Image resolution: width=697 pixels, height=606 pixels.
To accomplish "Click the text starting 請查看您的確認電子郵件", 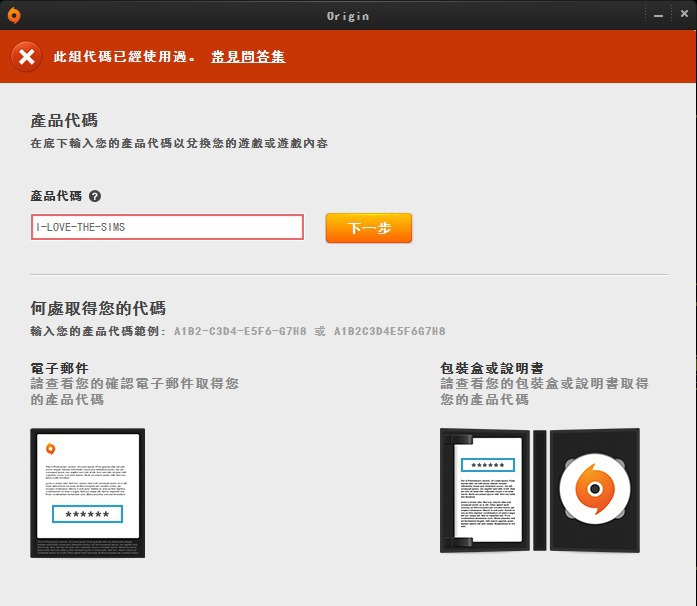I will tap(135, 391).
